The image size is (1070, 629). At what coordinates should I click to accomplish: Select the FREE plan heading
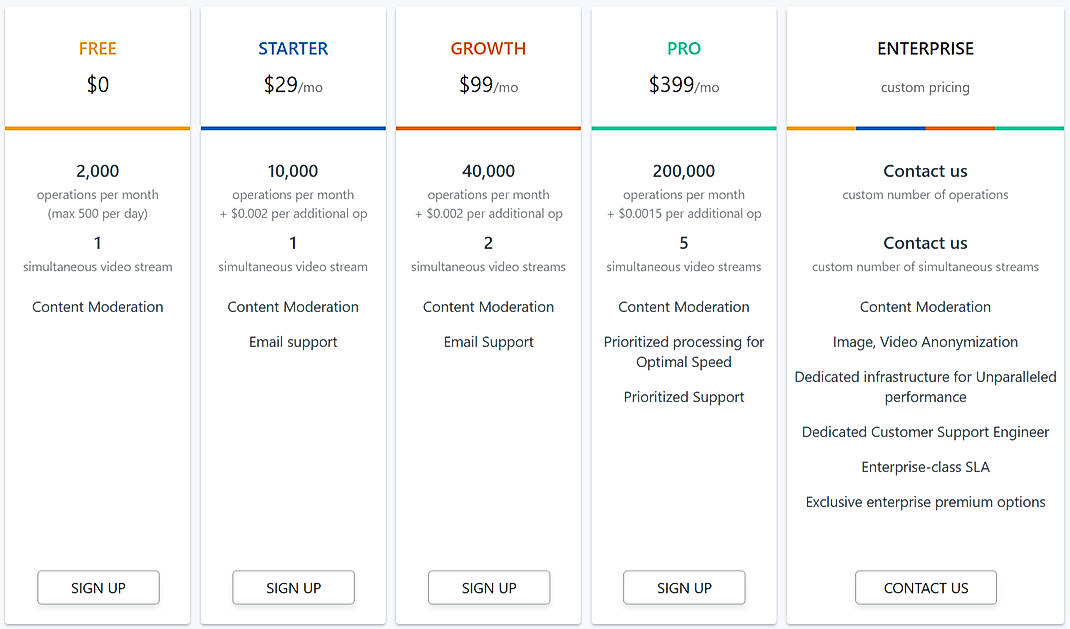pyautogui.click(x=98, y=48)
